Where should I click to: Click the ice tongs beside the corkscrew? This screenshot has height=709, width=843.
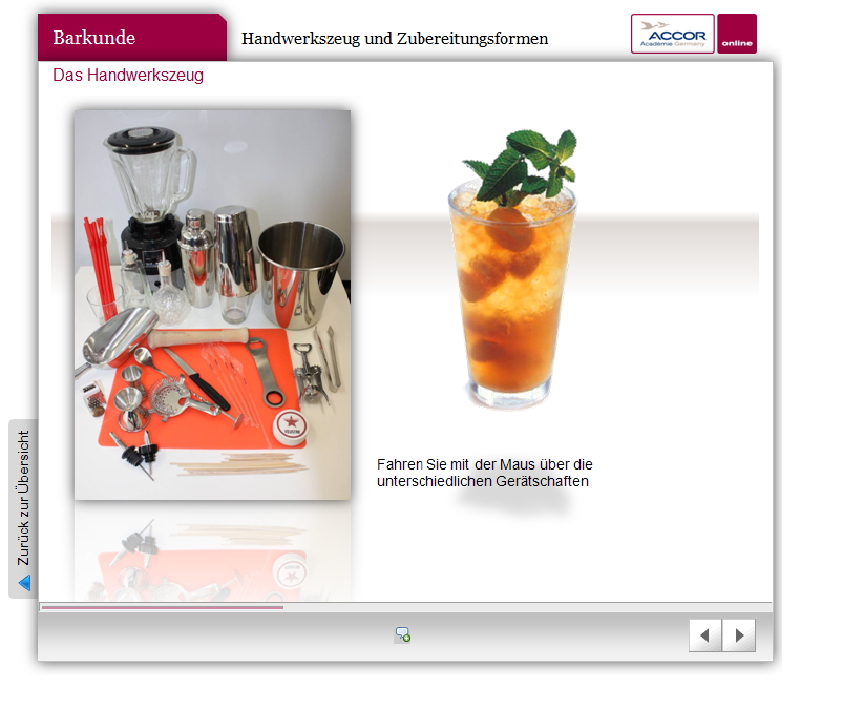(x=331, y=357)
